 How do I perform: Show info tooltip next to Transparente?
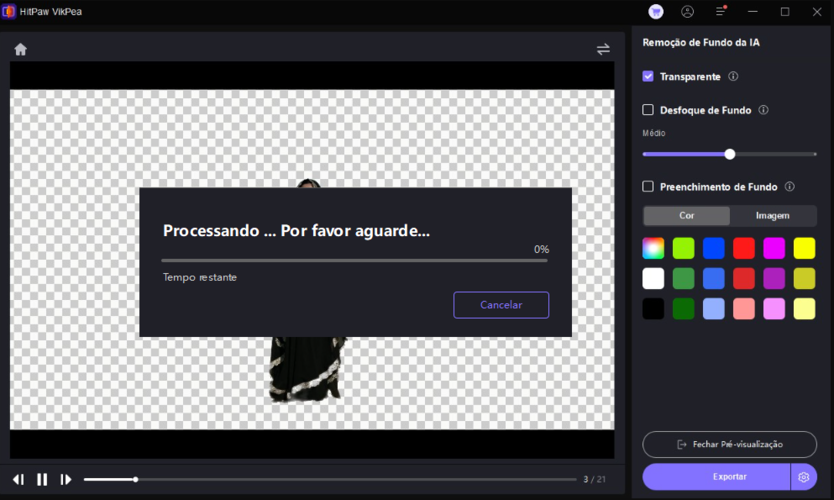[733, 76]
